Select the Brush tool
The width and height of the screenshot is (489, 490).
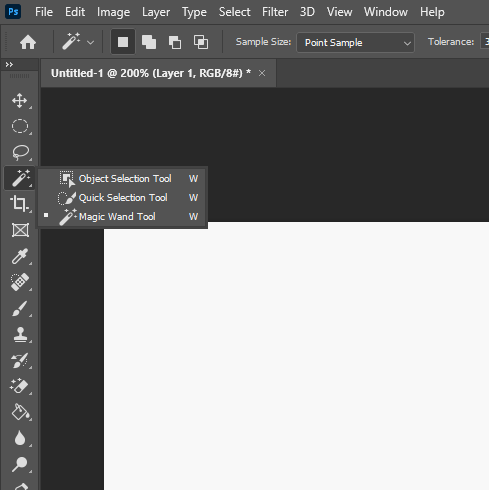pos(20,308)
